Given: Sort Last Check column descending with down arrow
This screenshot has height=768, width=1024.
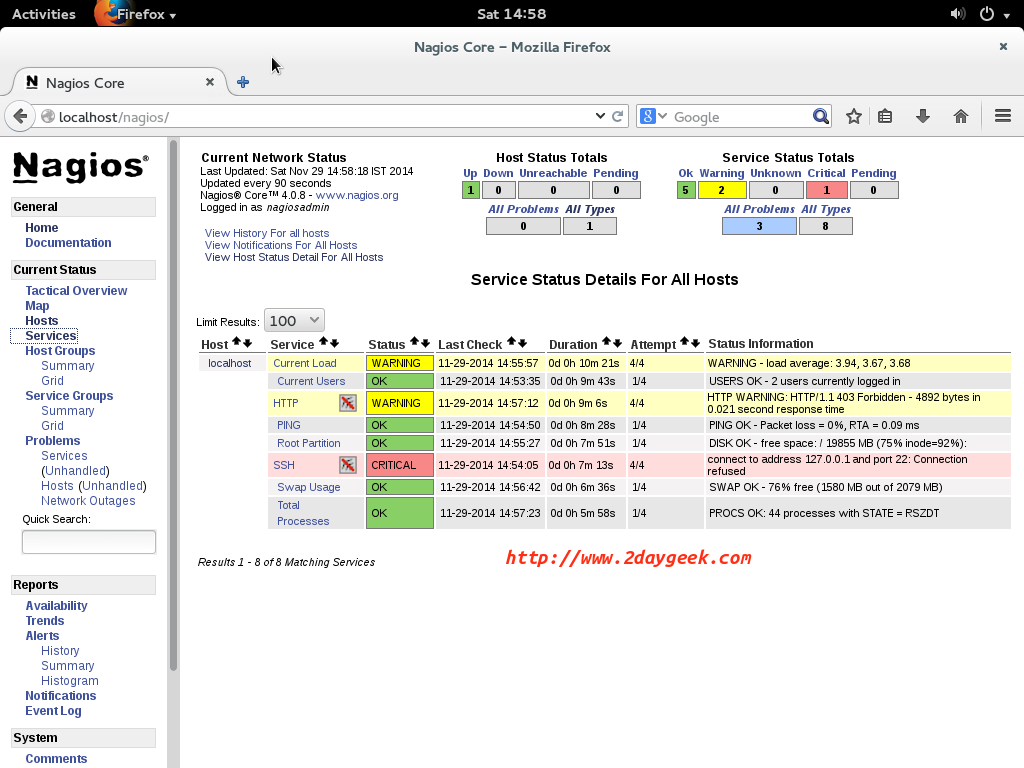Looking at the screenshot, I should [x=522, y=343].
